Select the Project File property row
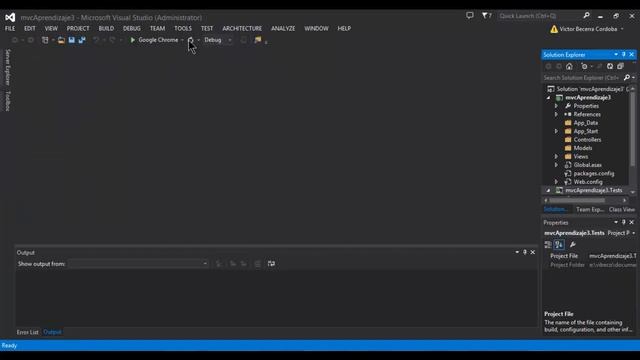This screenshot has height=360, width=640. pos(590,256)
